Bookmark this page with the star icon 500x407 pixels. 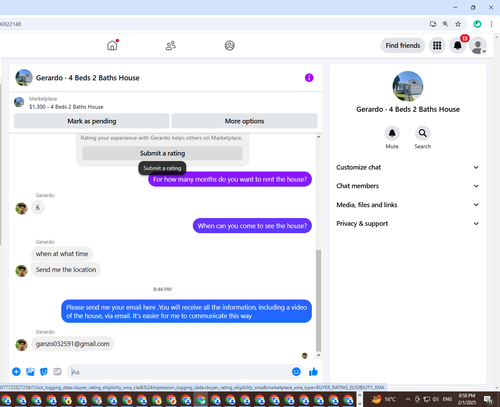(x=458, y=24)
